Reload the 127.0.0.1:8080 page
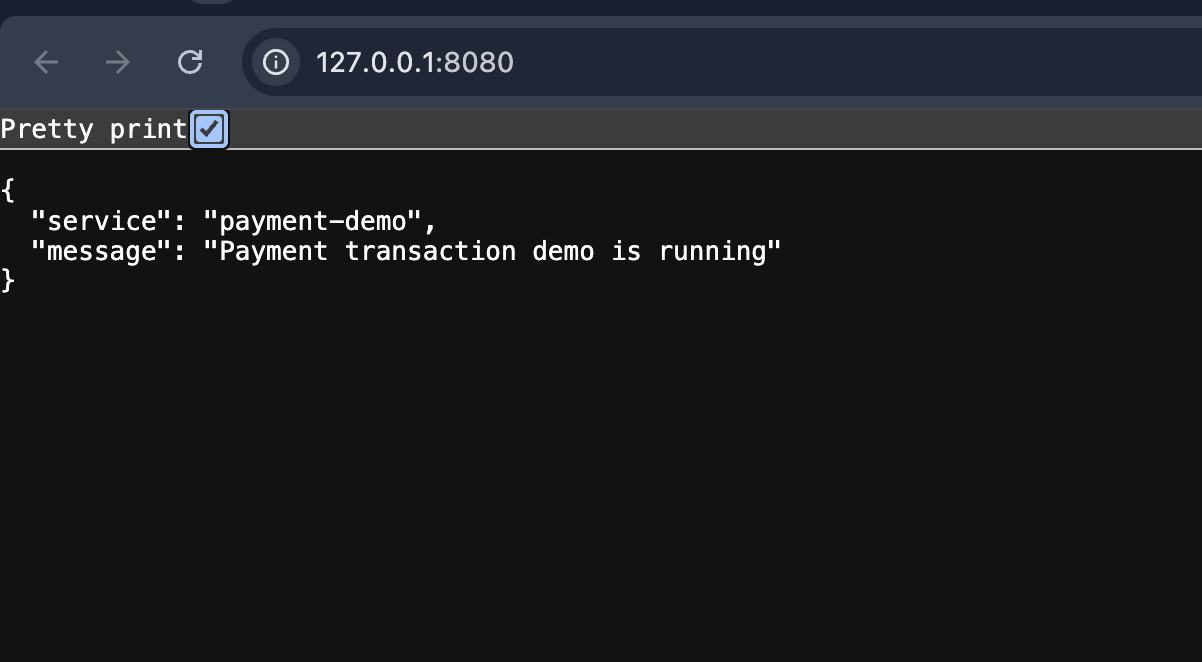This screenshot has width=1202, height=662. (190, 62)
